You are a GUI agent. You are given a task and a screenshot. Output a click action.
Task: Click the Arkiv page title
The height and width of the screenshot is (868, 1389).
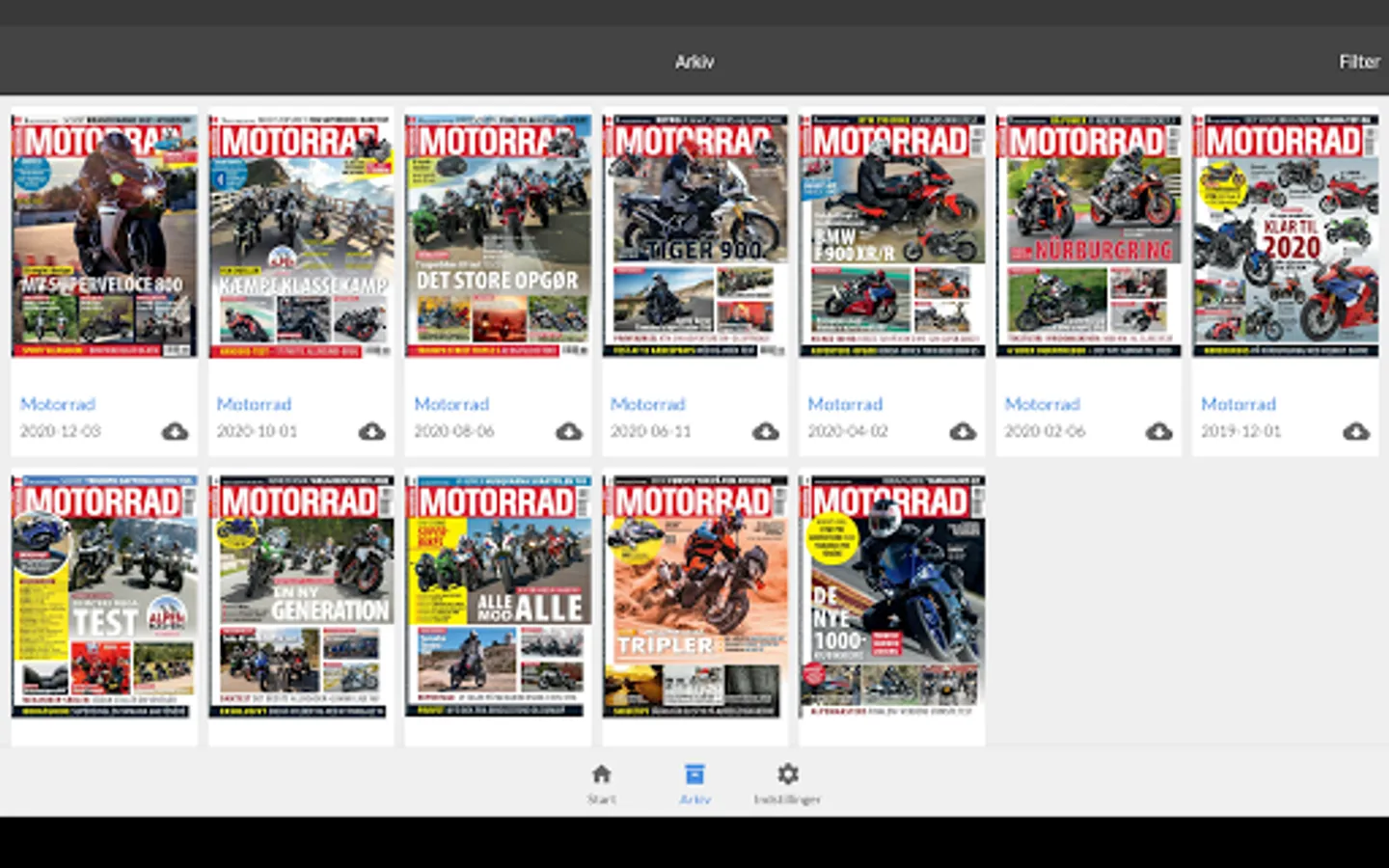(694, 62)
